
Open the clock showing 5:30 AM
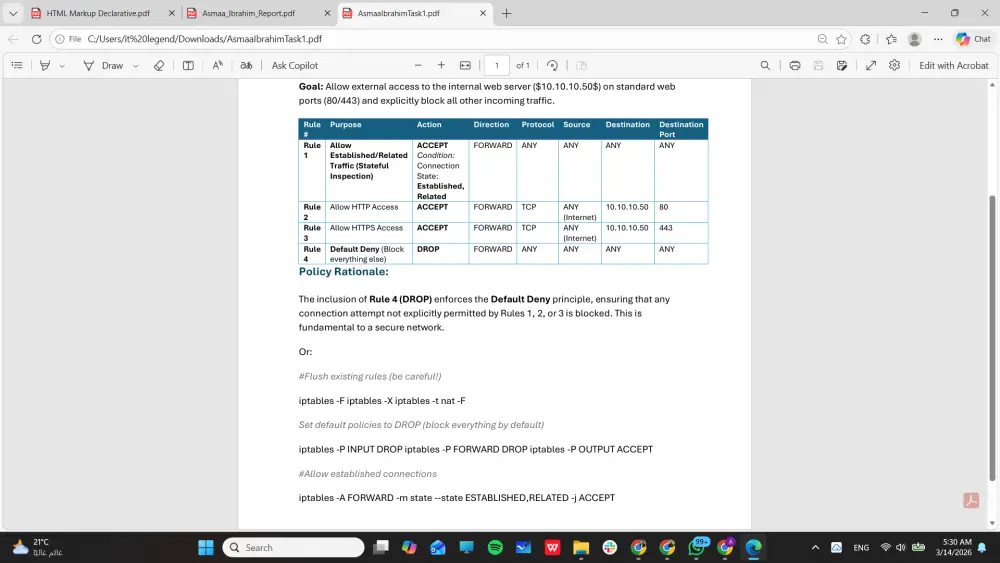click(x=955, y=547)
